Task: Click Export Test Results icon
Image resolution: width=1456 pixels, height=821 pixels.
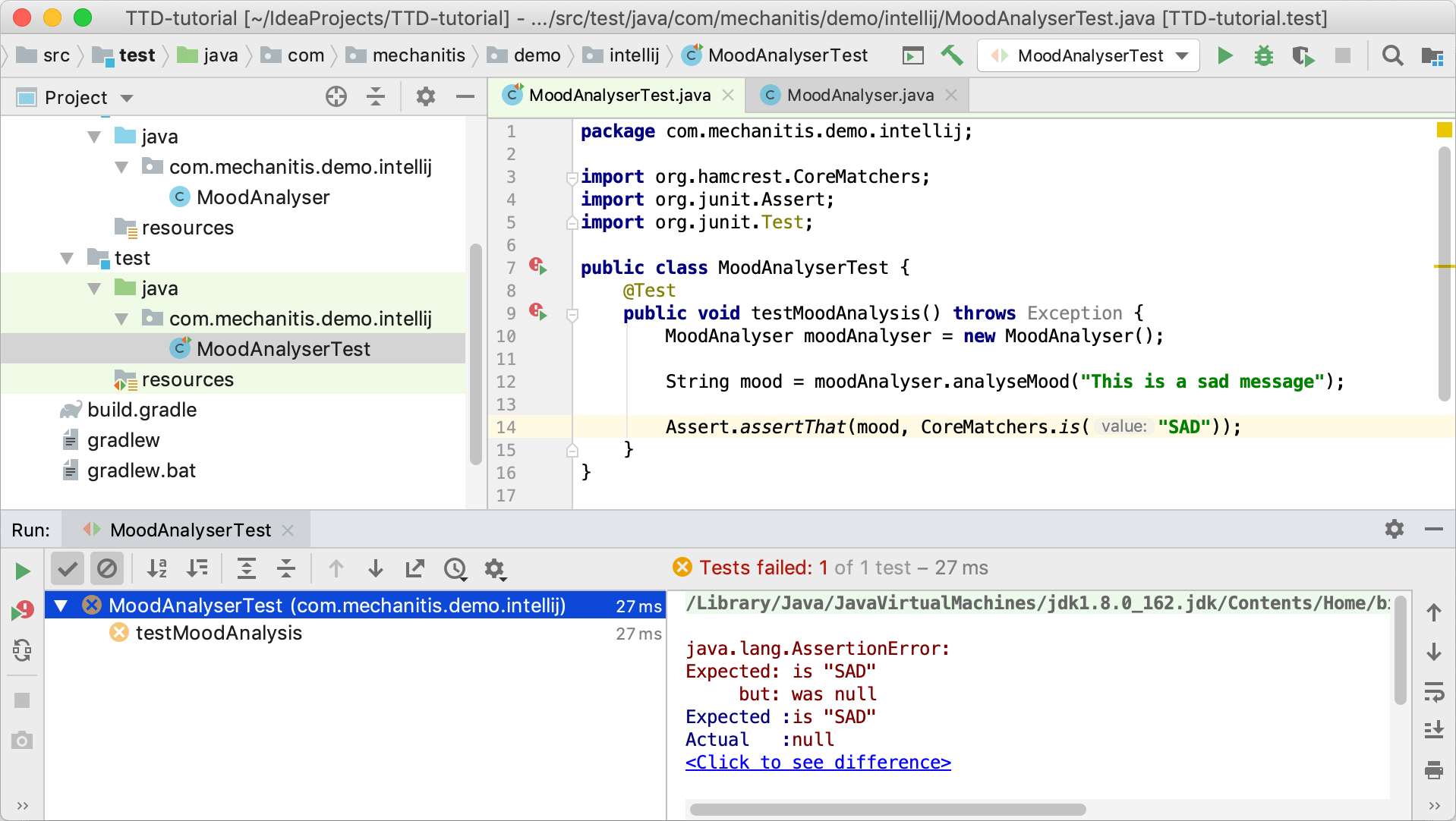Action: point(415,568)
